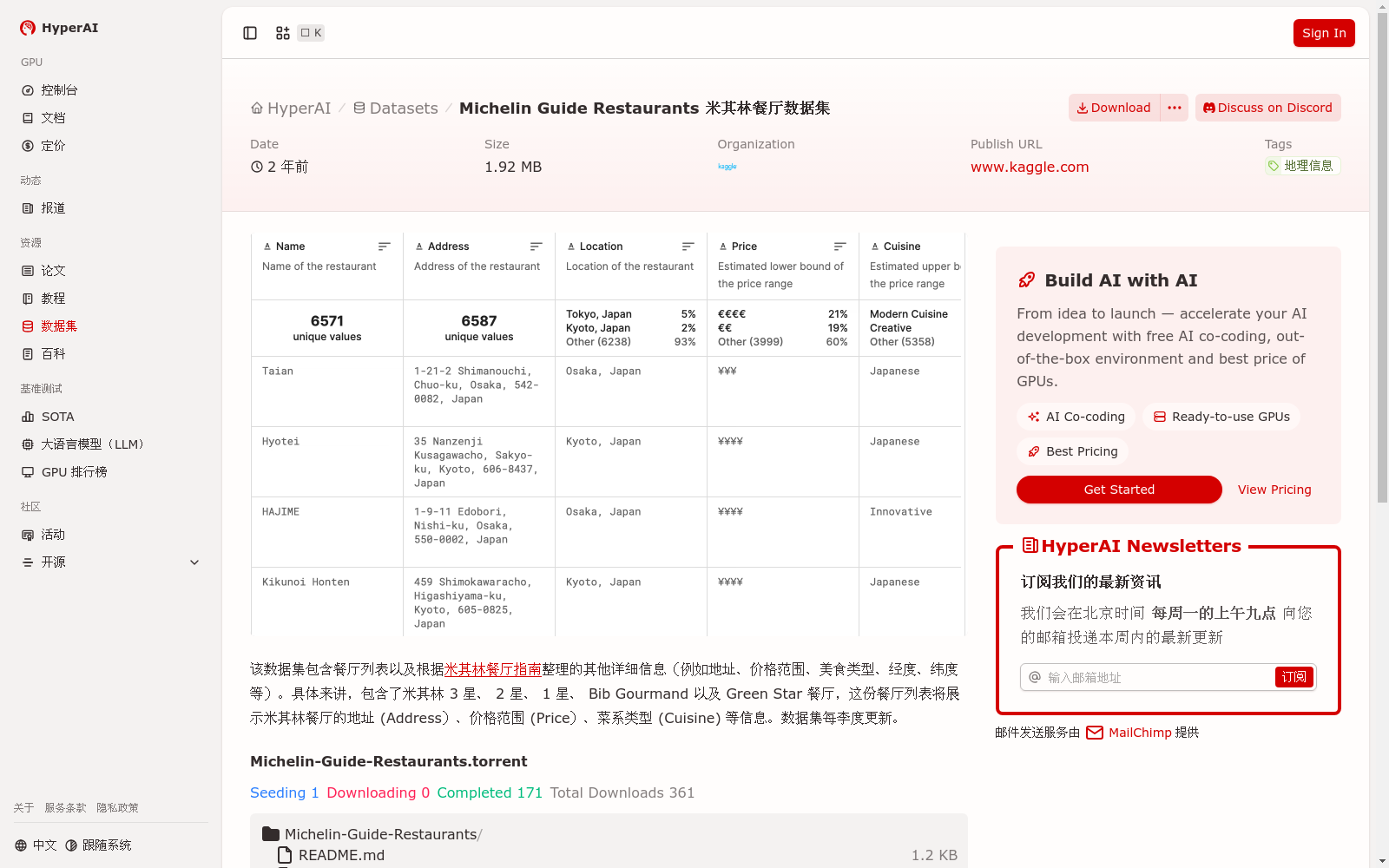Select the Kikunoi Honten cell

pos(327,602)
